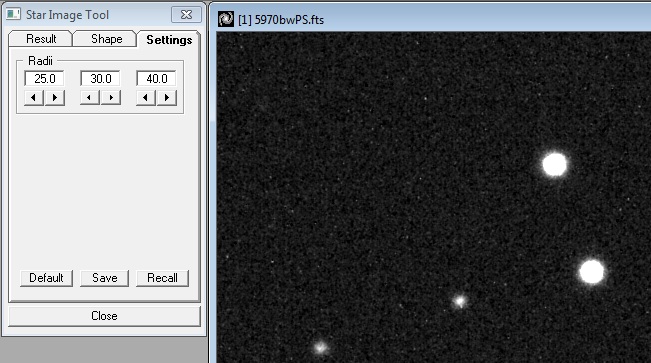Viewport: 651px width, 363px height.
Task: Click the Close button at the bottom
Action: pyautogui.click(x=104, y=316)
